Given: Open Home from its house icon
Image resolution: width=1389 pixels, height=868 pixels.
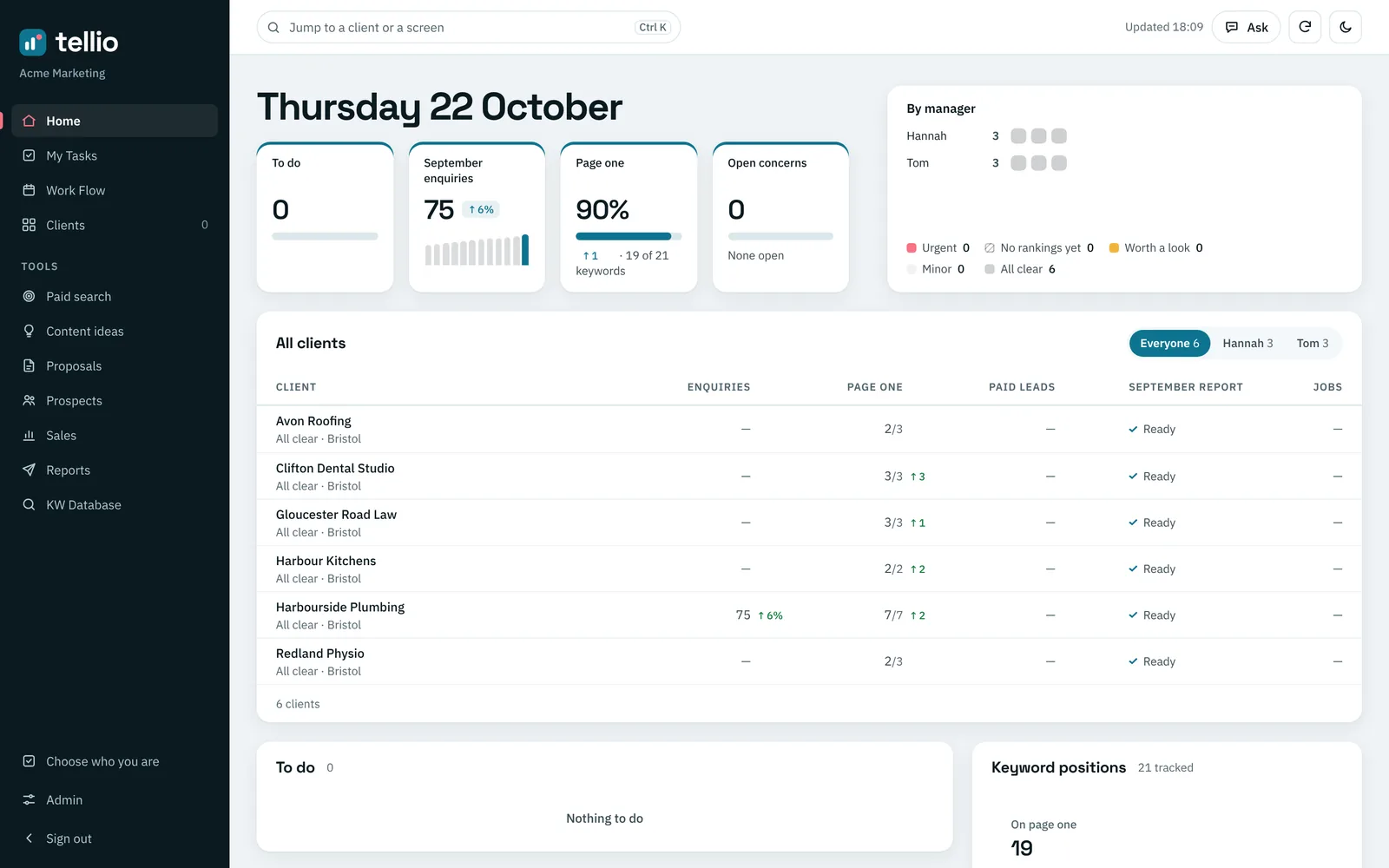Looking at the screenshot, I should pos(29,121).
